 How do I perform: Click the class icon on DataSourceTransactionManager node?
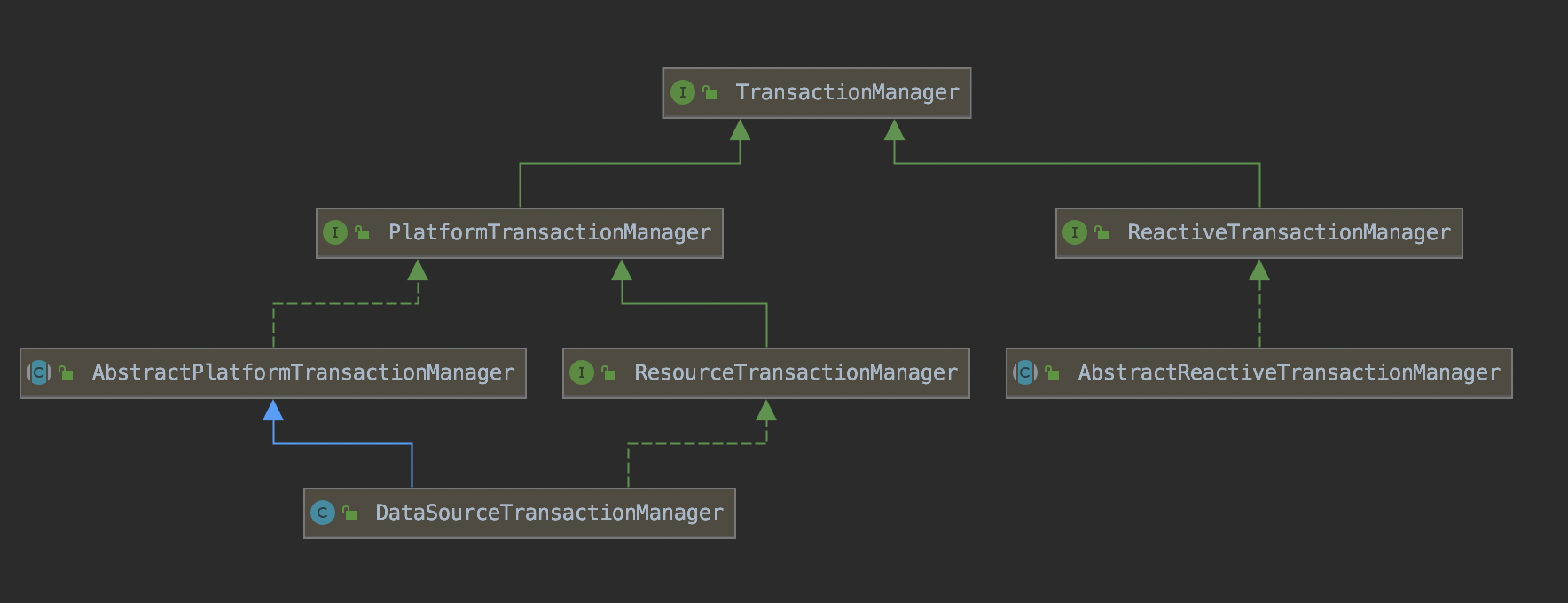click(322, 513)
